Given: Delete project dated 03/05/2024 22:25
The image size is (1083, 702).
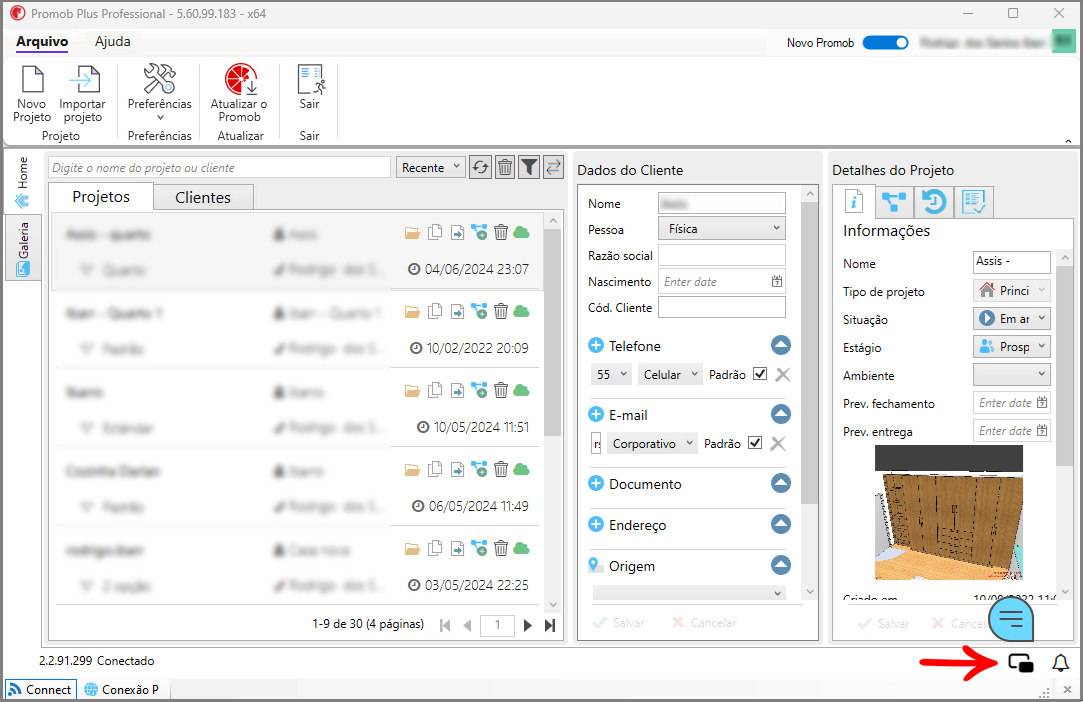Looking at the screenshot, I should [501, 549].
